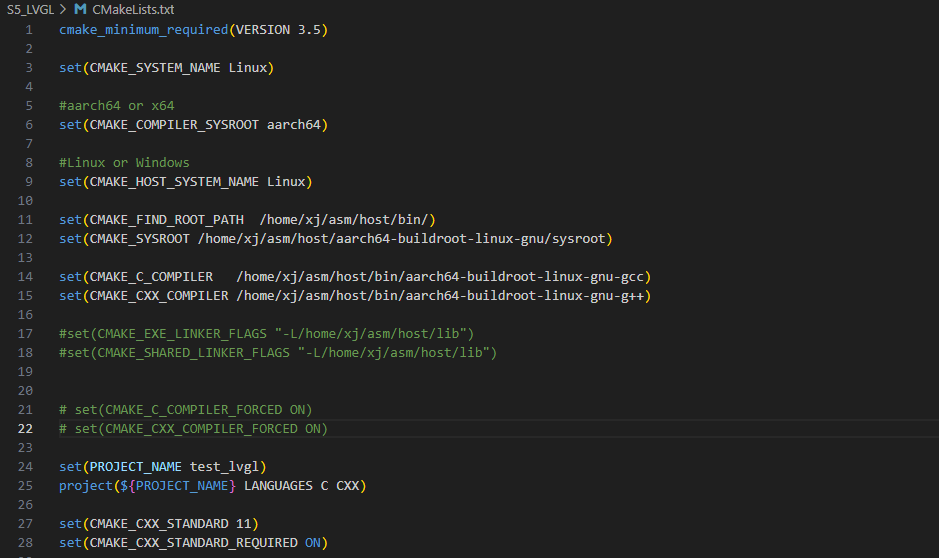Click ON value in CMAKE_CXX_STANDARD_REQUIRED line

point(313,542)
